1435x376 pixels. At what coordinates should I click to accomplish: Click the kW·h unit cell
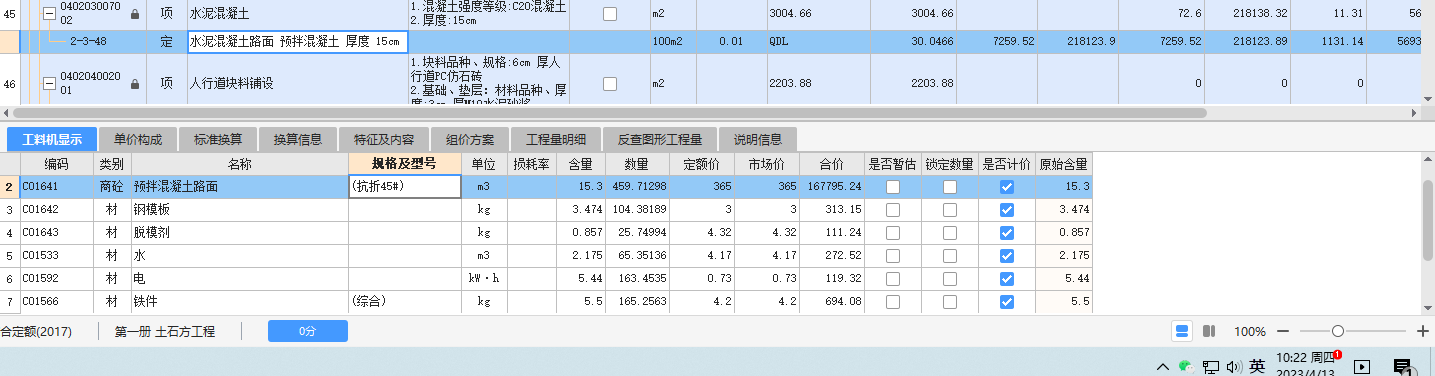(x=484, y=278)
